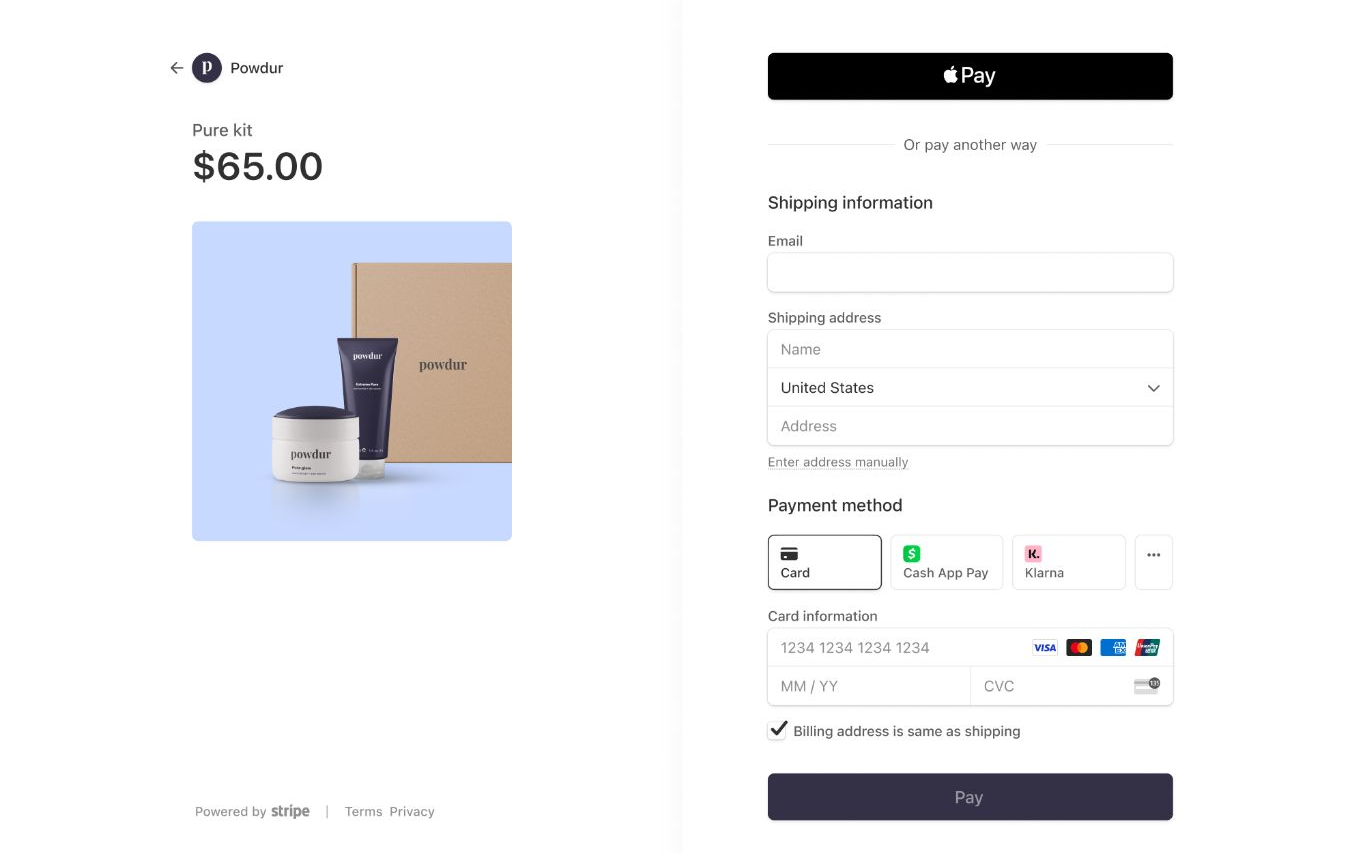The width and height of the screenshot is (1365, 853).
Task: Click Enter address manually link
Action: click(838, 462)
